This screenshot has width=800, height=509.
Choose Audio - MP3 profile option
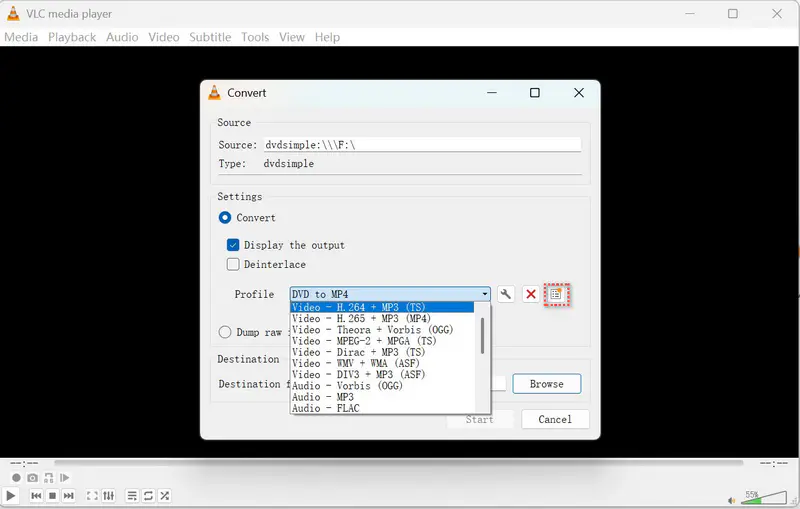(382, 397)
